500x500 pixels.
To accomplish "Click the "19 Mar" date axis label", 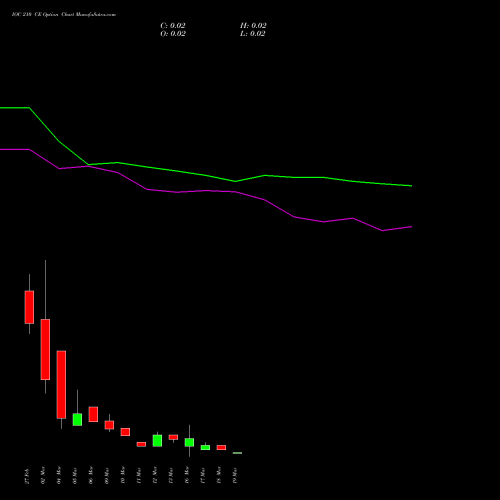I will tap(235, 475).
